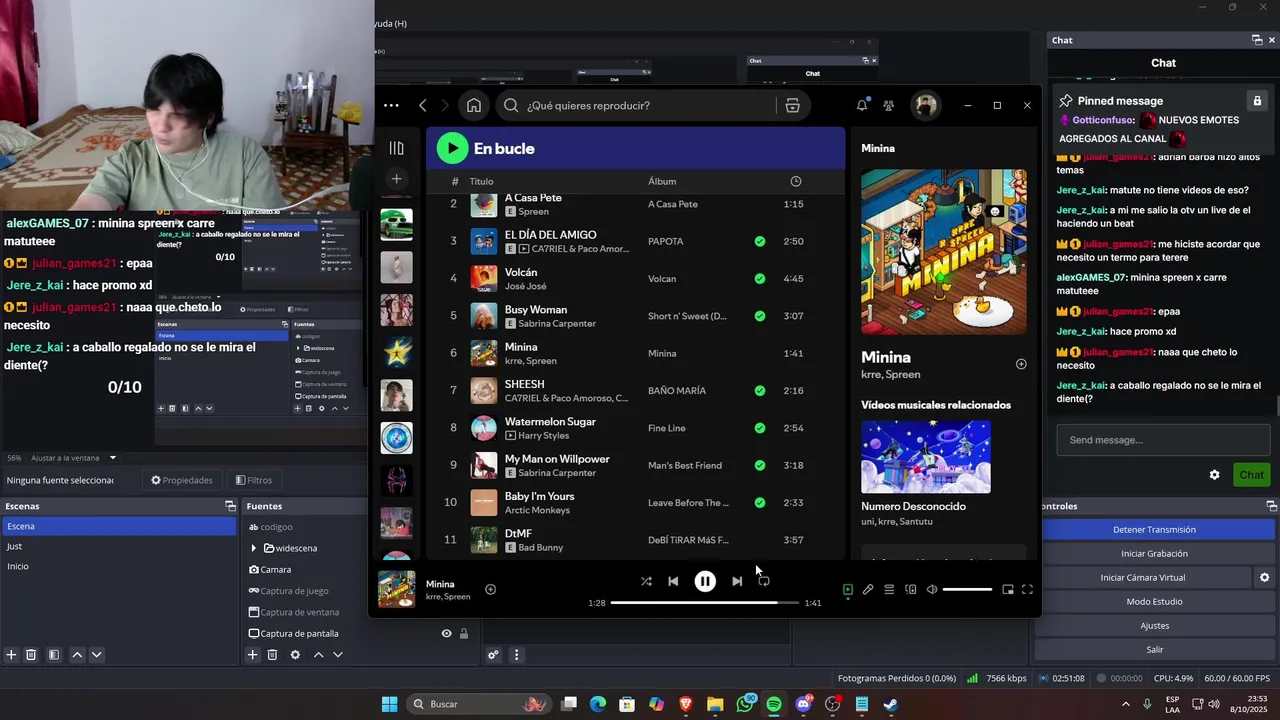Image resolution: width=1280 pixels, height=720 pixels.
Task: Enter Spotify full screen mode
Action: tap(1027, 590)
